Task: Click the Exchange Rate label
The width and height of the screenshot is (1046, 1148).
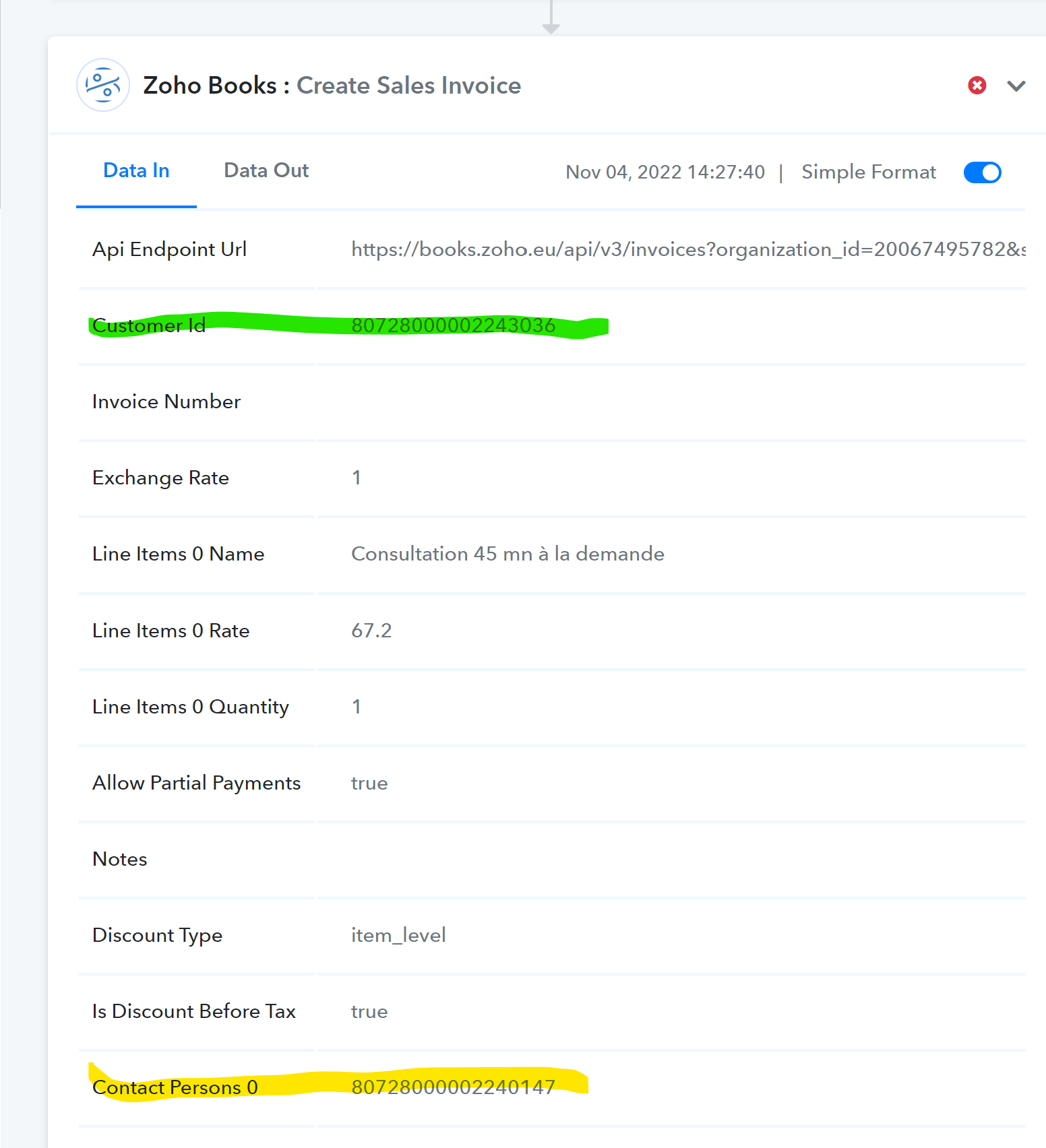Action: point(160,478)
